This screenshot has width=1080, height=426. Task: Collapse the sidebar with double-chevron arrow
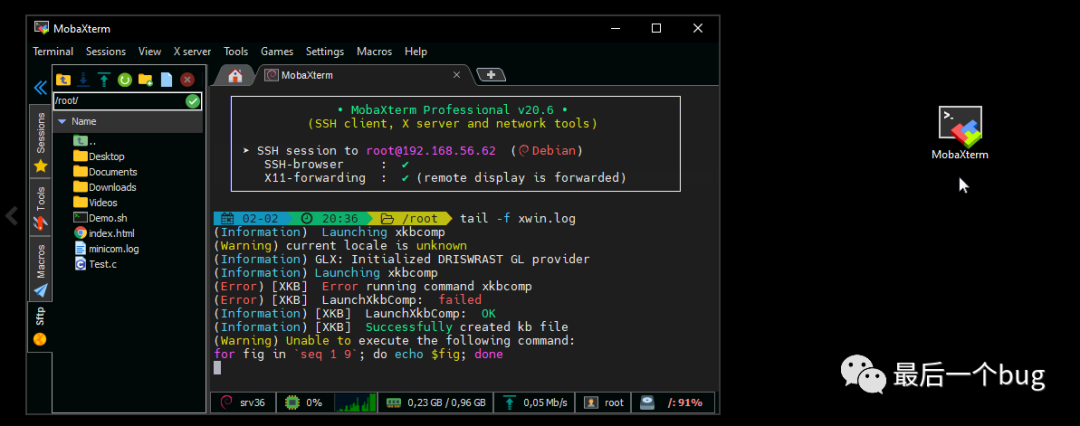[40, 88]
